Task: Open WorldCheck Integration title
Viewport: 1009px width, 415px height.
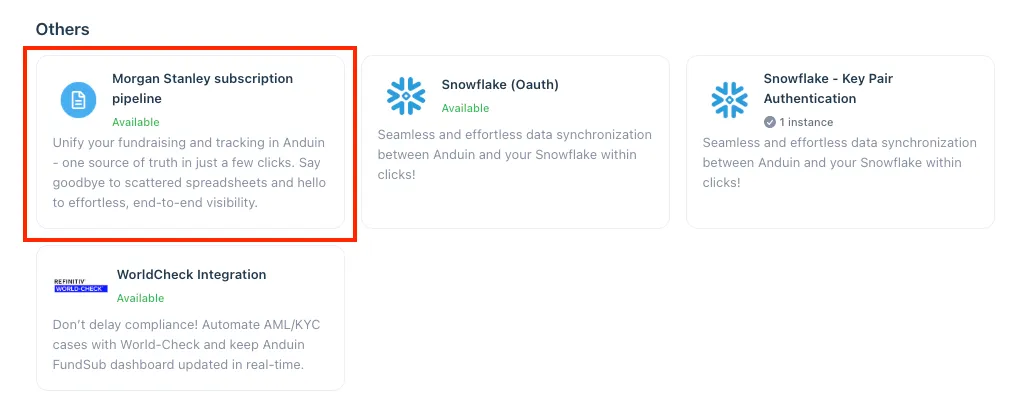Action: (x=191, y=275)
